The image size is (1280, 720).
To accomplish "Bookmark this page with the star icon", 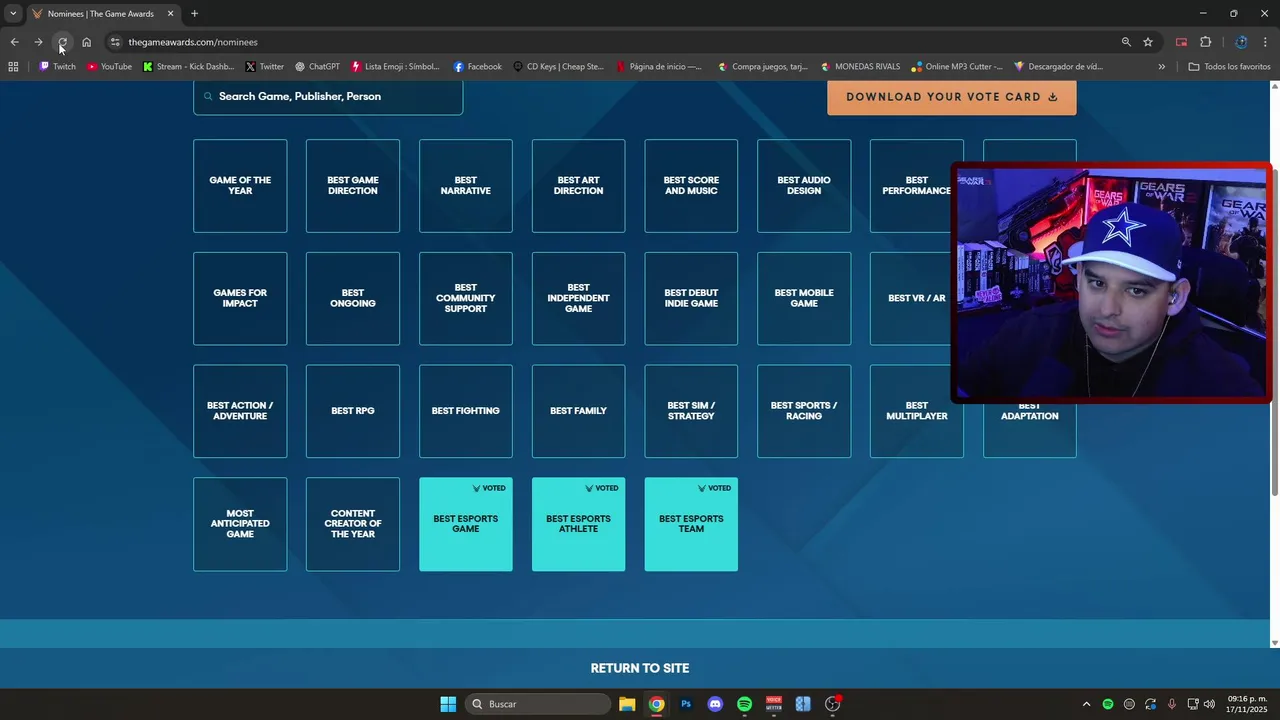I will (x=1148, y=42).
